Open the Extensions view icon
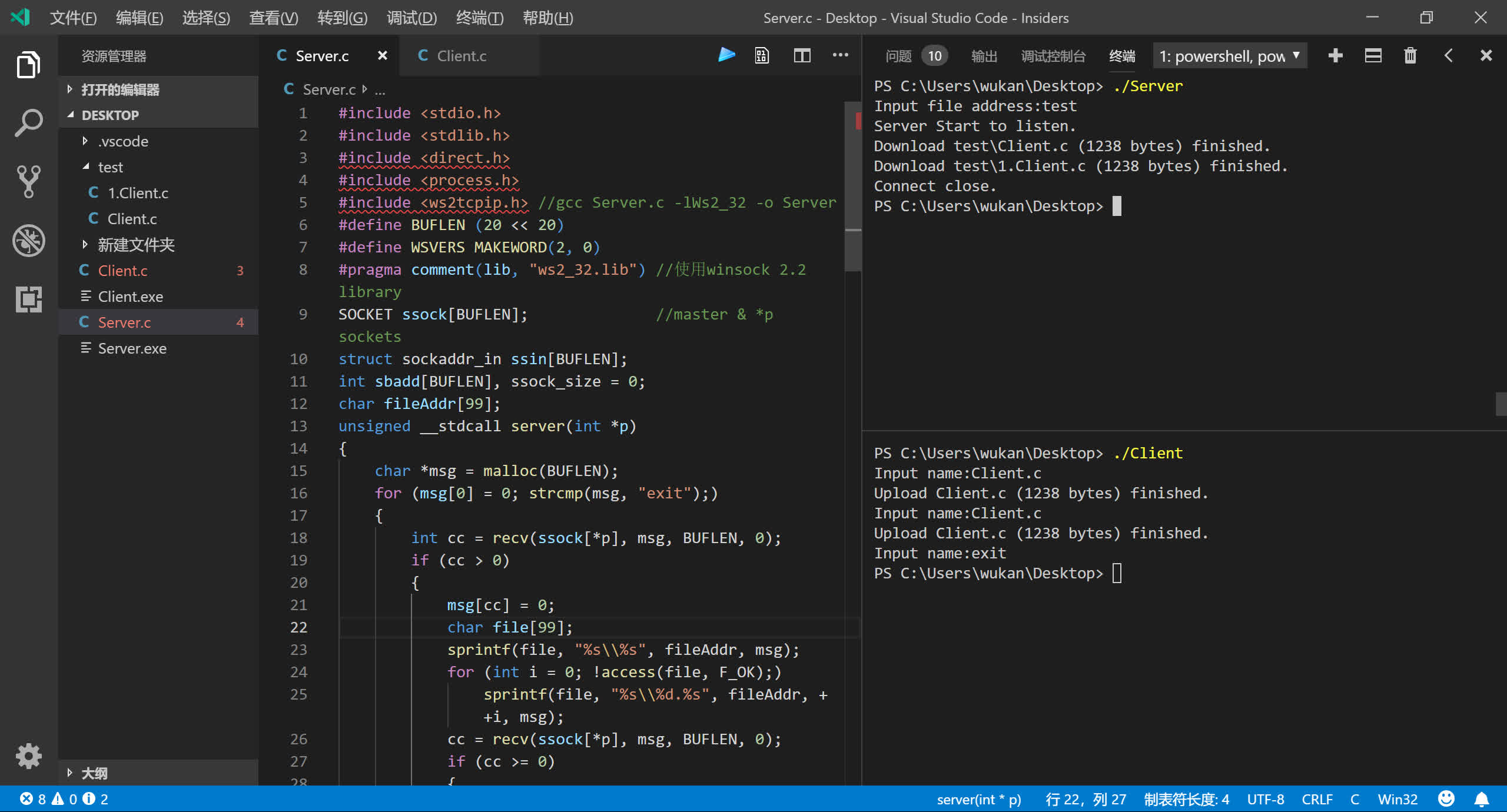The width and height of the screenshot is (1507, 812). [28, 299]
